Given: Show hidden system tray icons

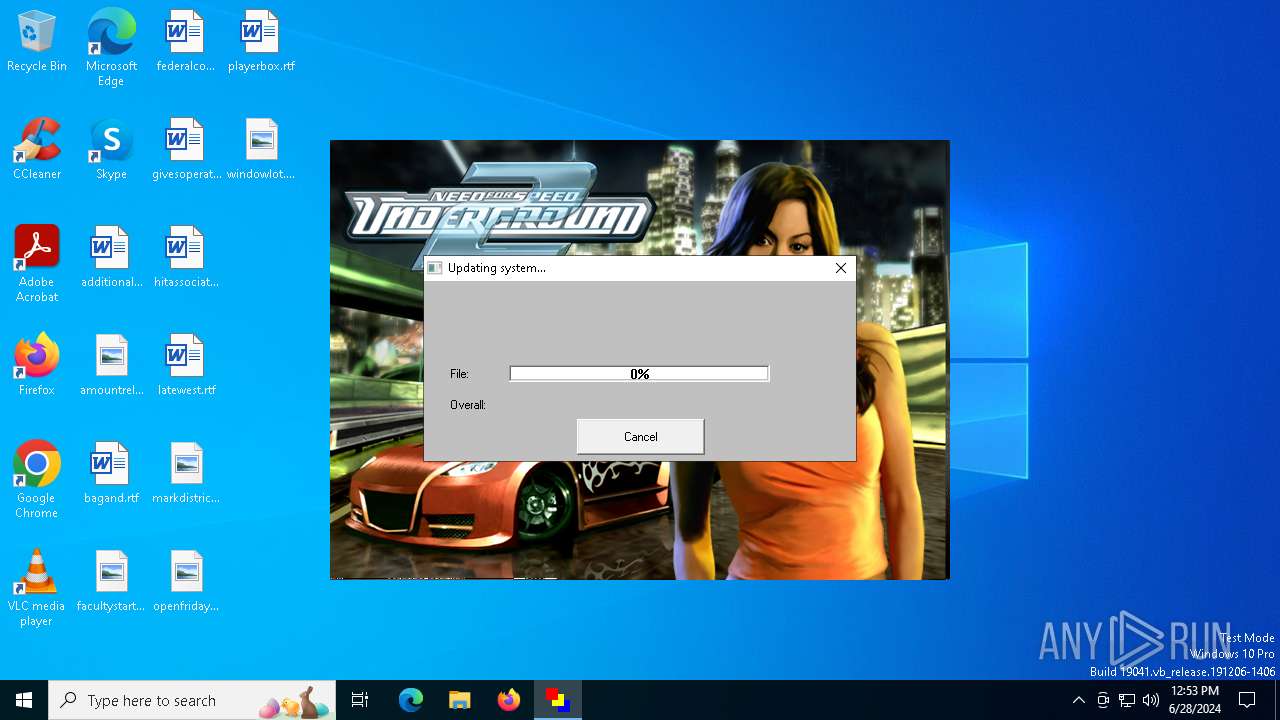Looking at the screenshot, I should click(x=1078, y=700).
